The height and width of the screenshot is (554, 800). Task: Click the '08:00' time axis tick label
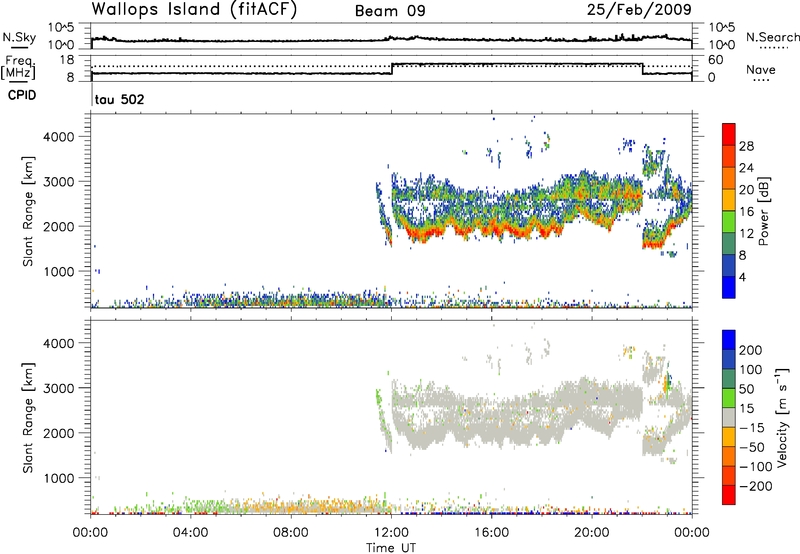pyautogui.click(x=291, y=533)
